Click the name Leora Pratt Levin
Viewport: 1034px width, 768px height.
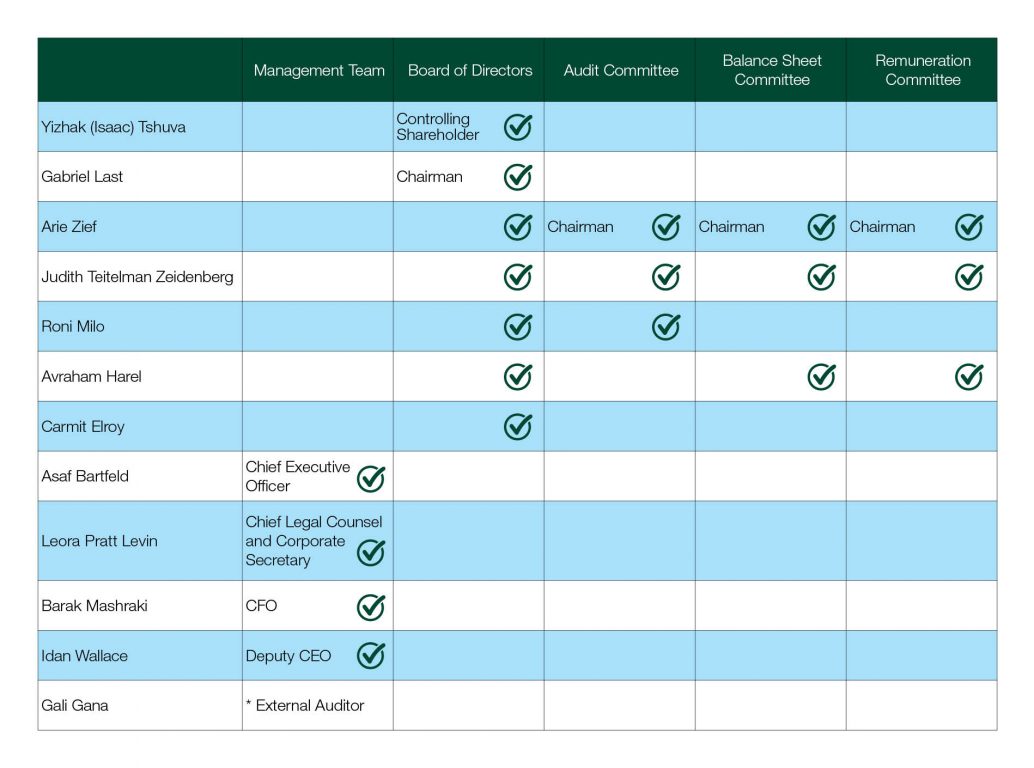point(99,541)
